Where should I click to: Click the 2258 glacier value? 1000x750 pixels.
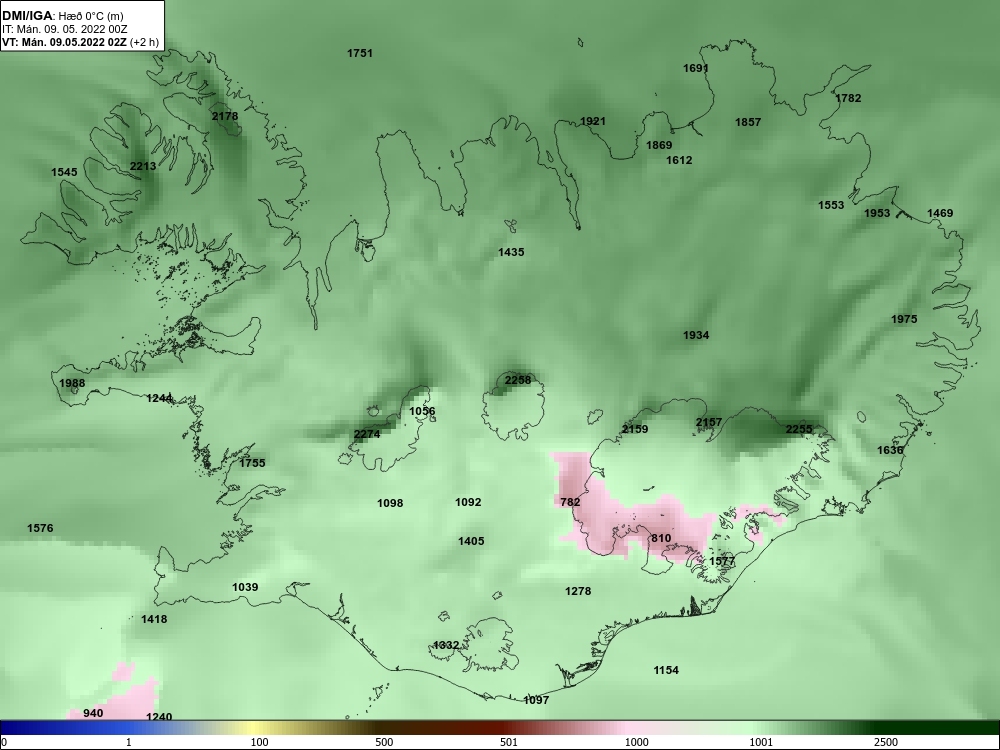tap(518, 380)
